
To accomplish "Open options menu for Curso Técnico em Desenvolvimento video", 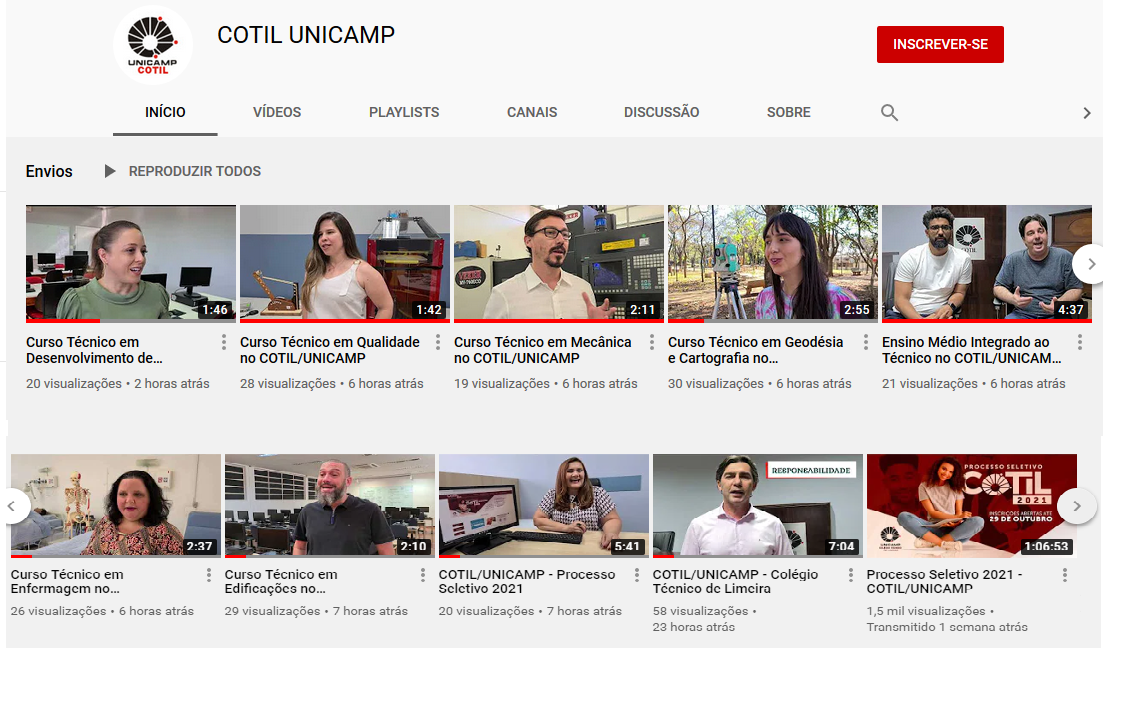I will (x=224, y=342).
